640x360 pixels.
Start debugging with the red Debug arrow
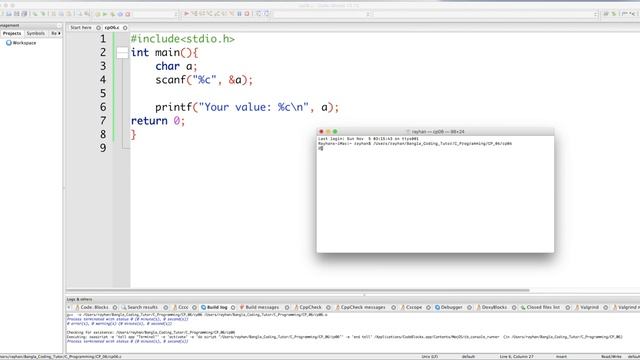186,13
